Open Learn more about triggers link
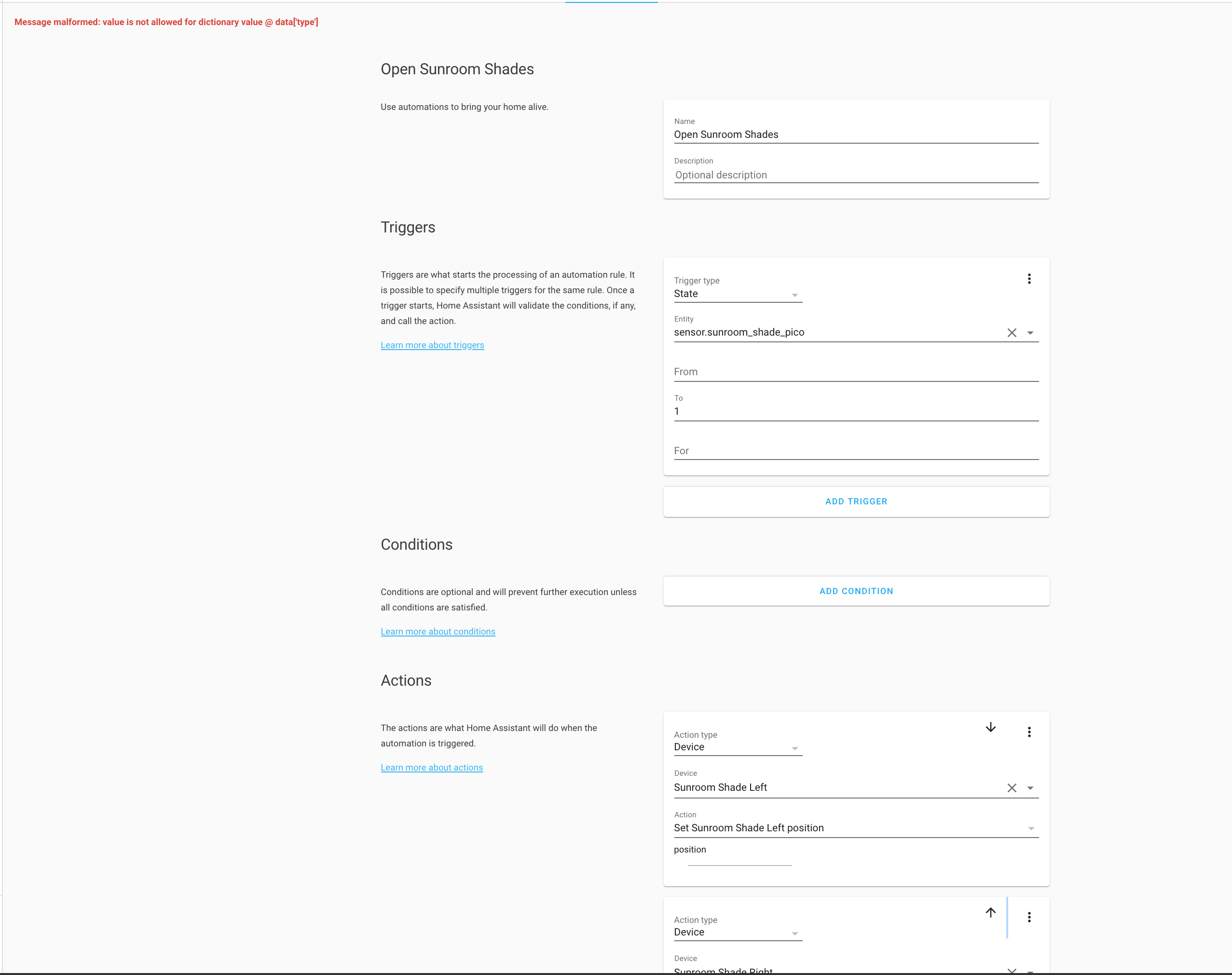 (432, 345)
